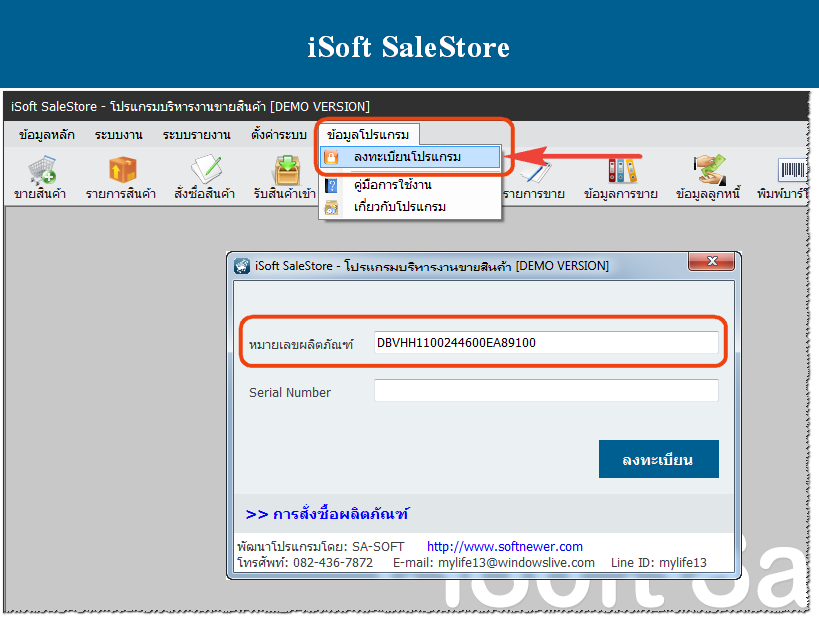Click the lock icon beside ลงทะเบียนโปรแกรม
This screenshot has width=819, height=622.
(331, 157)
